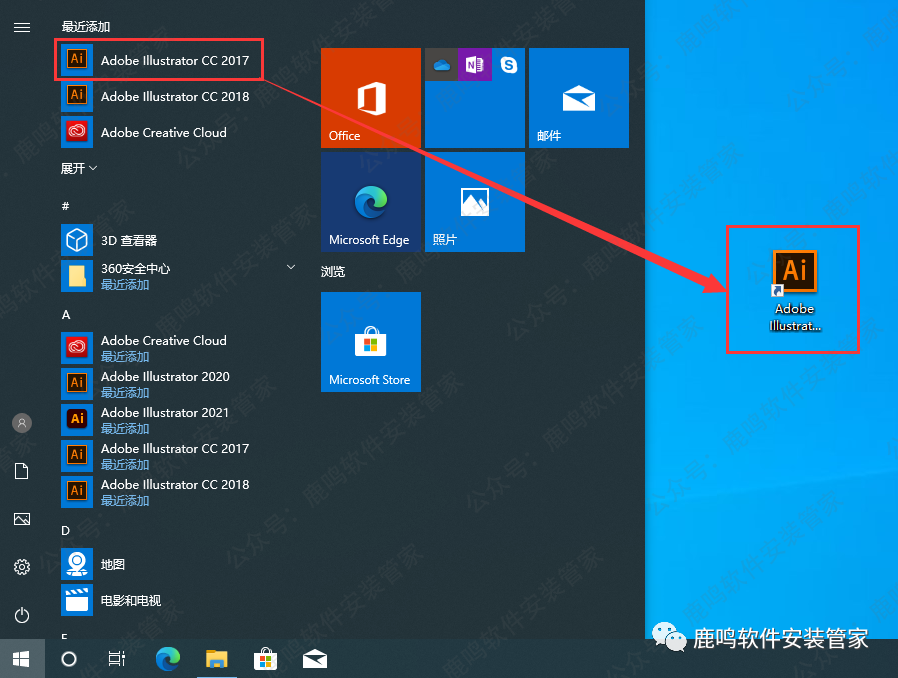Screen dimensions: 898x678
Task: Click the power button in Start sidebar
Action: (x=21, y=615)
